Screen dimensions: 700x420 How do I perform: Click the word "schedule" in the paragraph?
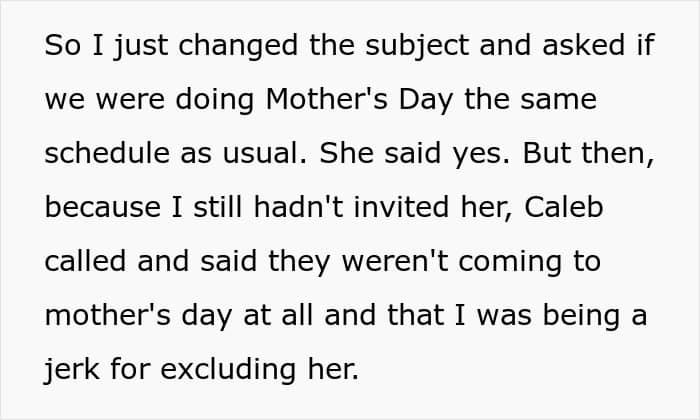107,153
